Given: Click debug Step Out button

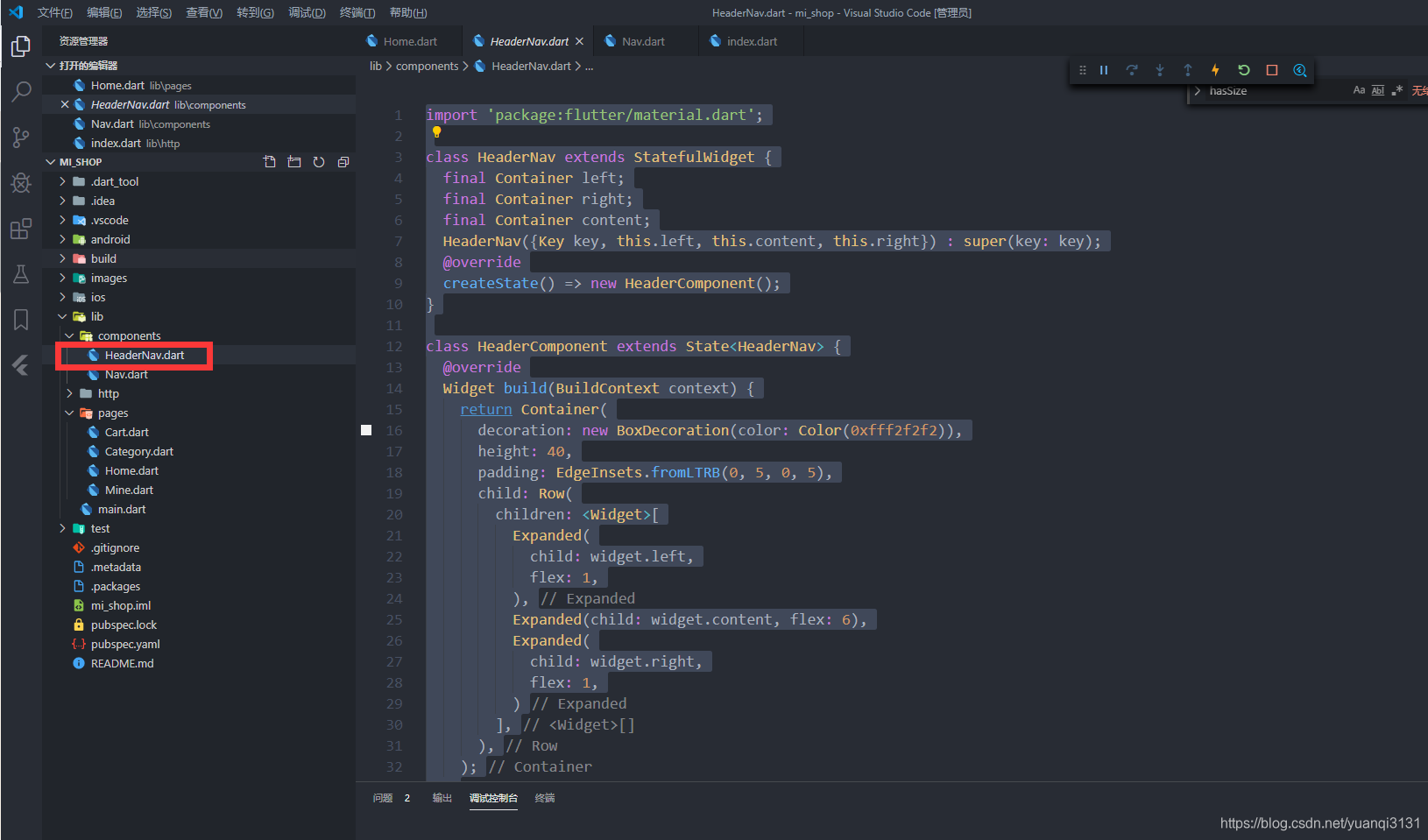Looking at the screenshot, I should (1188, 70).
